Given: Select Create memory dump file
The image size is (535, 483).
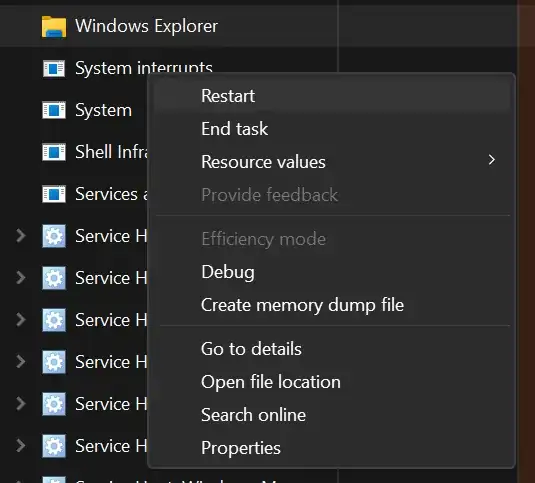Looking at the screenshot, I should [331, 305].
